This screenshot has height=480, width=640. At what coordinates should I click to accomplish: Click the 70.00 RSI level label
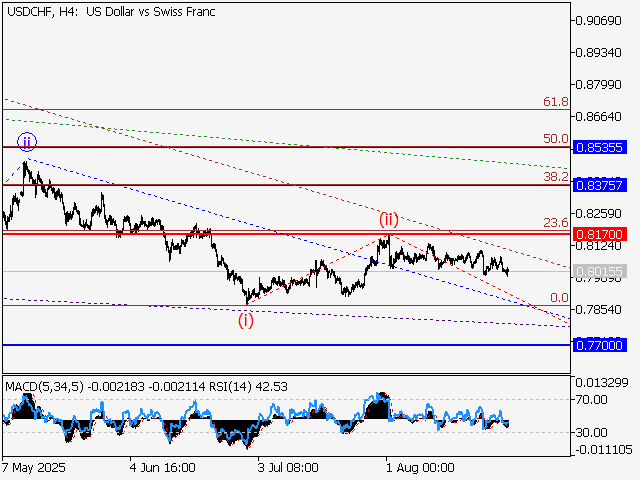(x=590, y=399)
